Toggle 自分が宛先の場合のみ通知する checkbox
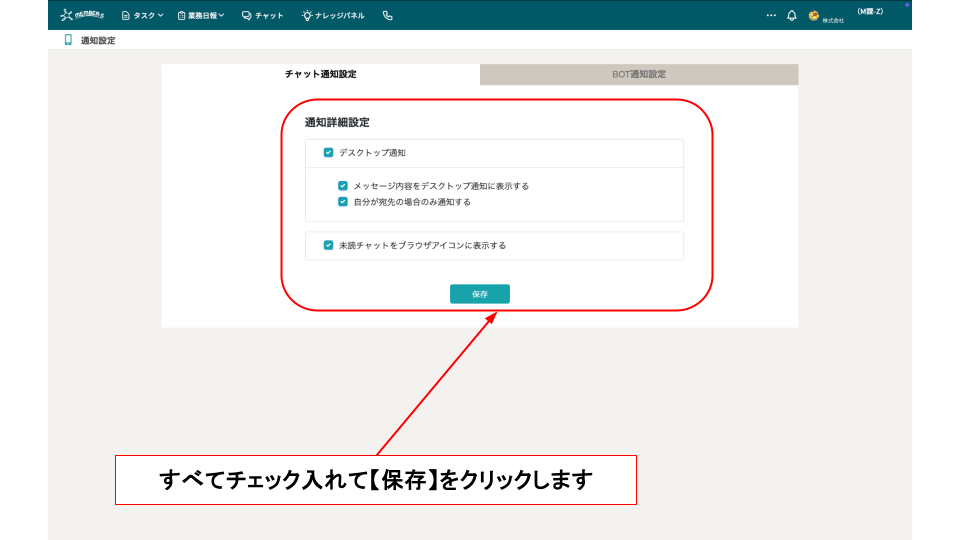The height and width of the screenshot is (540, 960). click(x=343, y=201)
